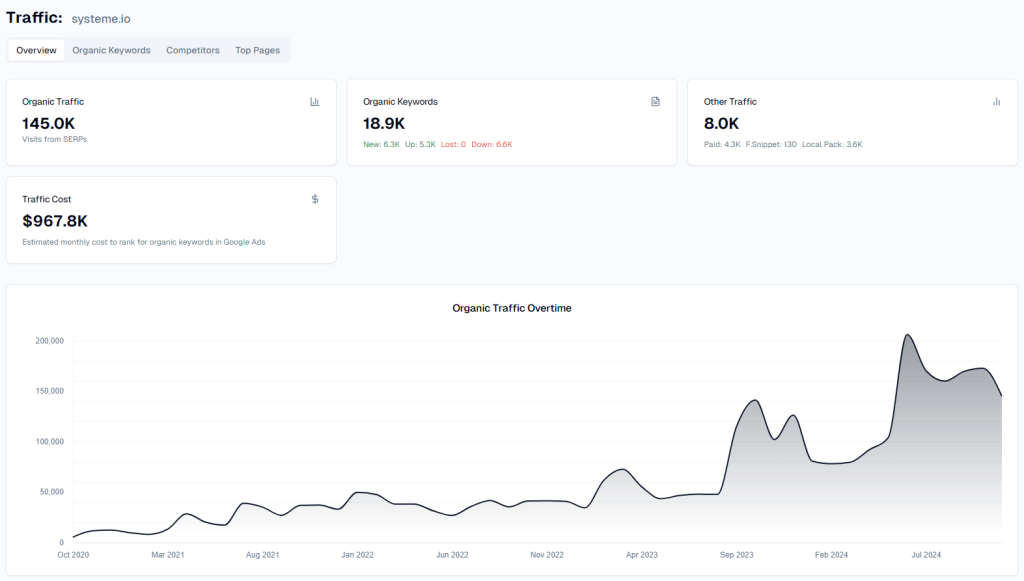Viewport: 1024px width, 581px height.
Task: Click the 'F.Snippet: 130' stat
Action: pos(771,144)
